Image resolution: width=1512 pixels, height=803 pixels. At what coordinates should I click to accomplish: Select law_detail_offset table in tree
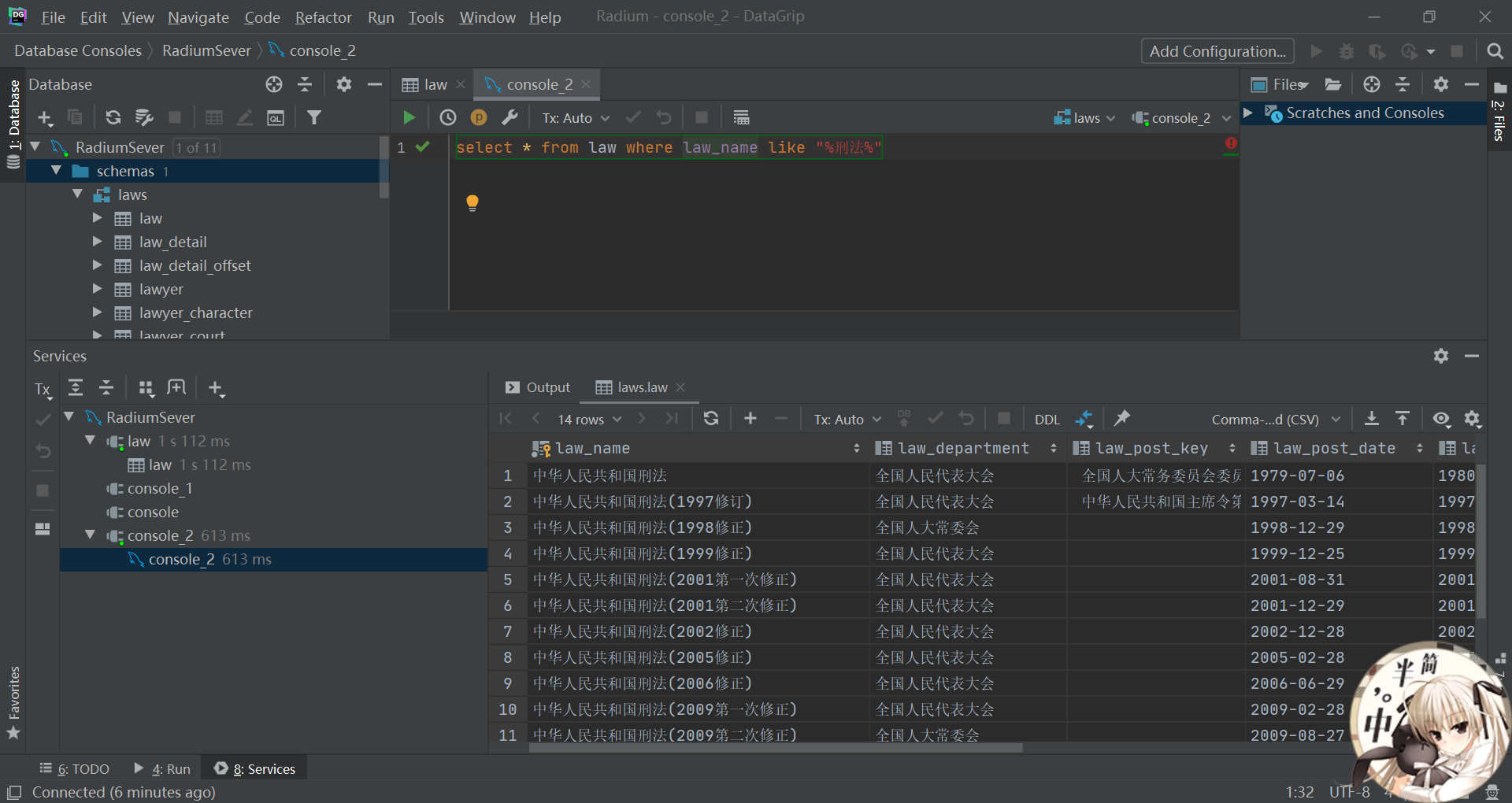195,265
